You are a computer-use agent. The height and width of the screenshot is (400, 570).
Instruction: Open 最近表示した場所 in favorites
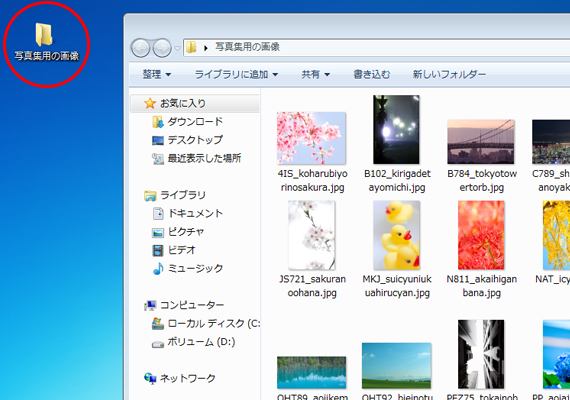coord(204,158)
